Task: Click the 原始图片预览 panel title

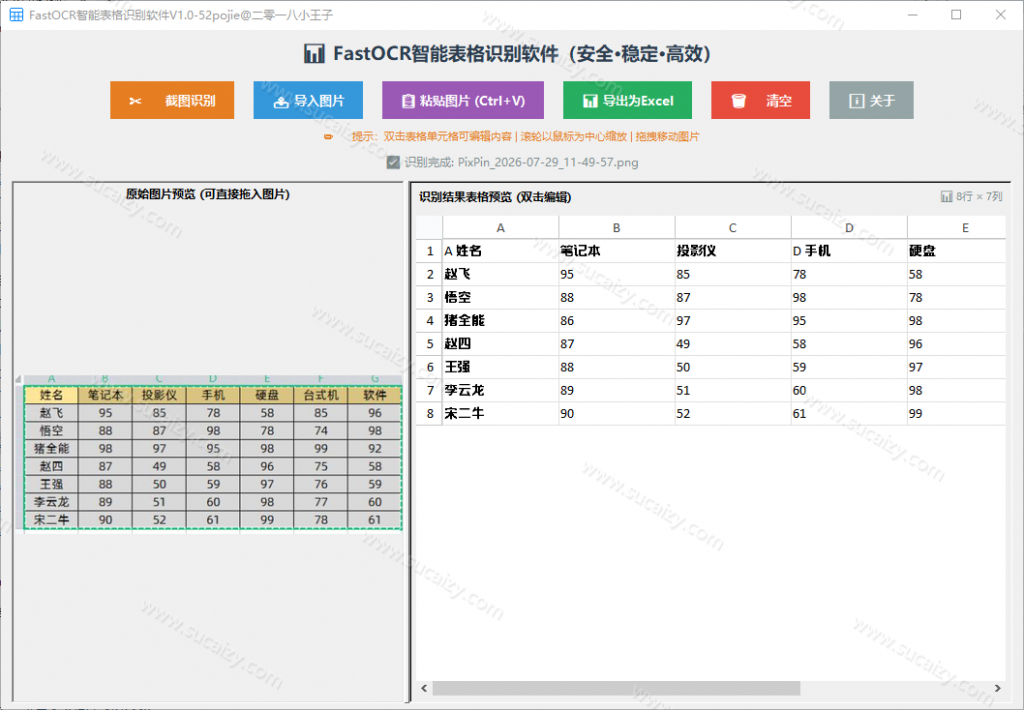Action: (x=208, y=194)
